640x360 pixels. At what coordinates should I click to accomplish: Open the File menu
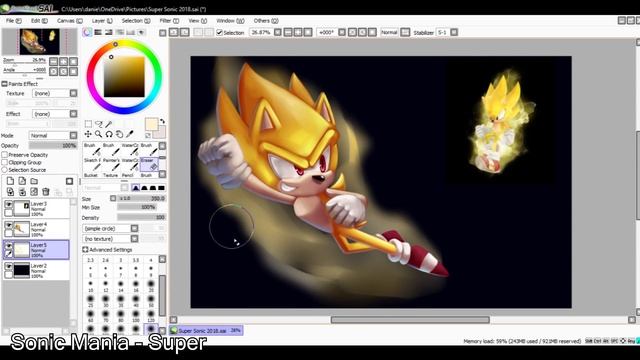[x=13, y=21]
